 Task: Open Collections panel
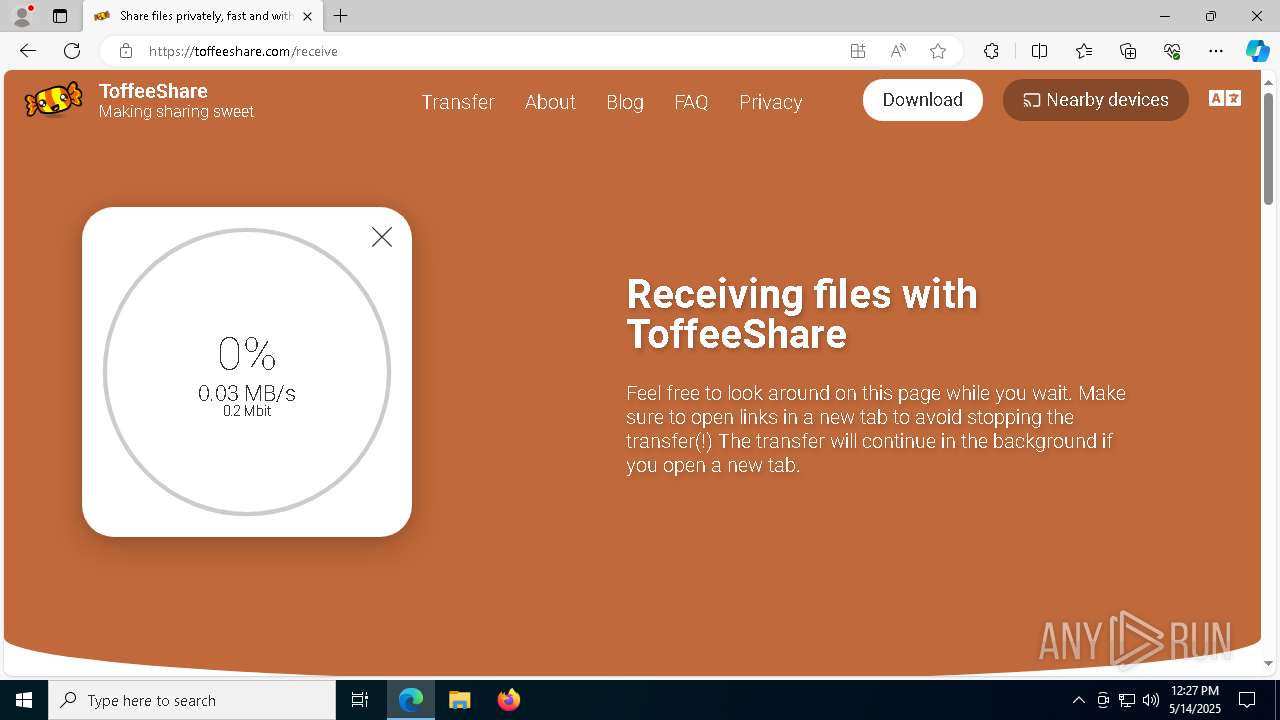pos(1128,51)
